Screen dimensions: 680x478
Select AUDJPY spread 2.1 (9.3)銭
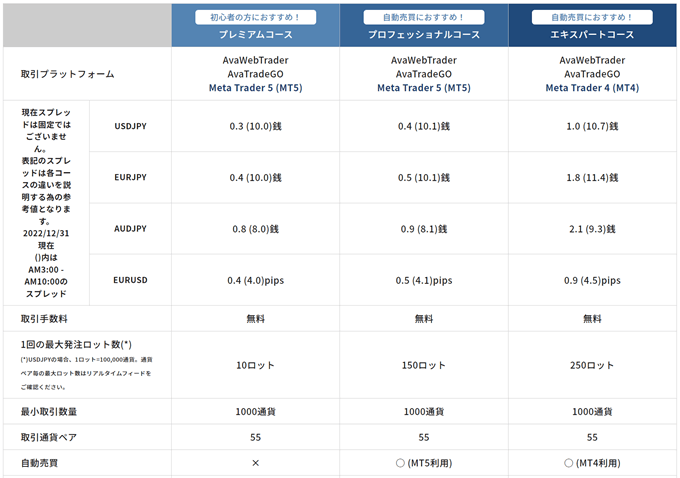point(592,229)
